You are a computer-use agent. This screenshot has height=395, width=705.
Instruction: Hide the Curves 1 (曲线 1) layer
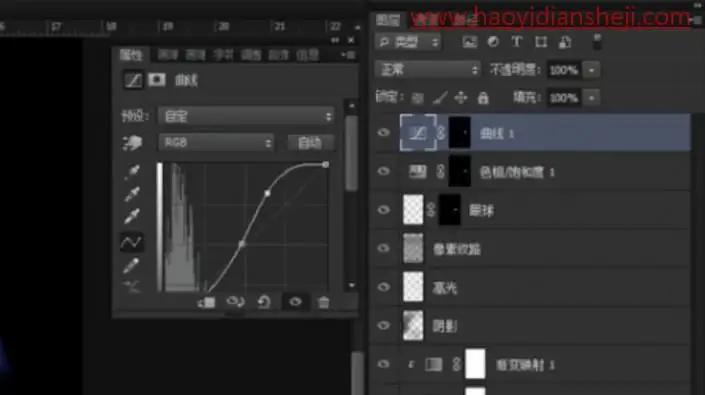click(x=383, y=133)
